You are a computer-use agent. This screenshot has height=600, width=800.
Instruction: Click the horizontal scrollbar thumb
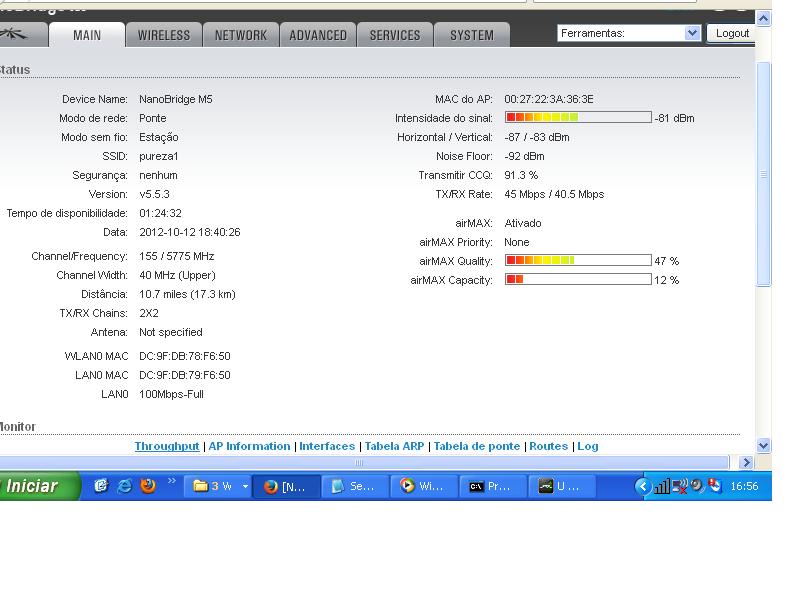(x=363, y=462)
